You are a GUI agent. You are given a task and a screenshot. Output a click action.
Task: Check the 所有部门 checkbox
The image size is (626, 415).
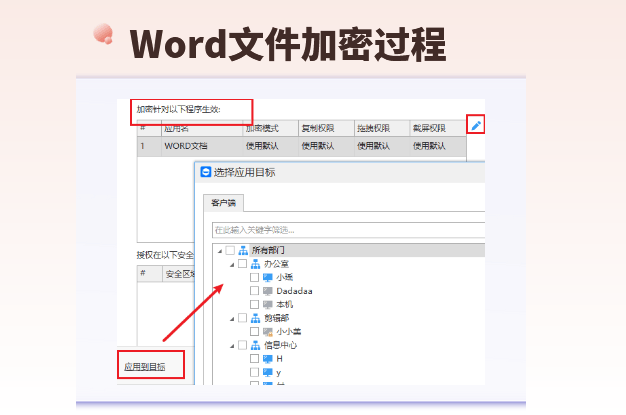pyautogui.click(x=230, y=250)
